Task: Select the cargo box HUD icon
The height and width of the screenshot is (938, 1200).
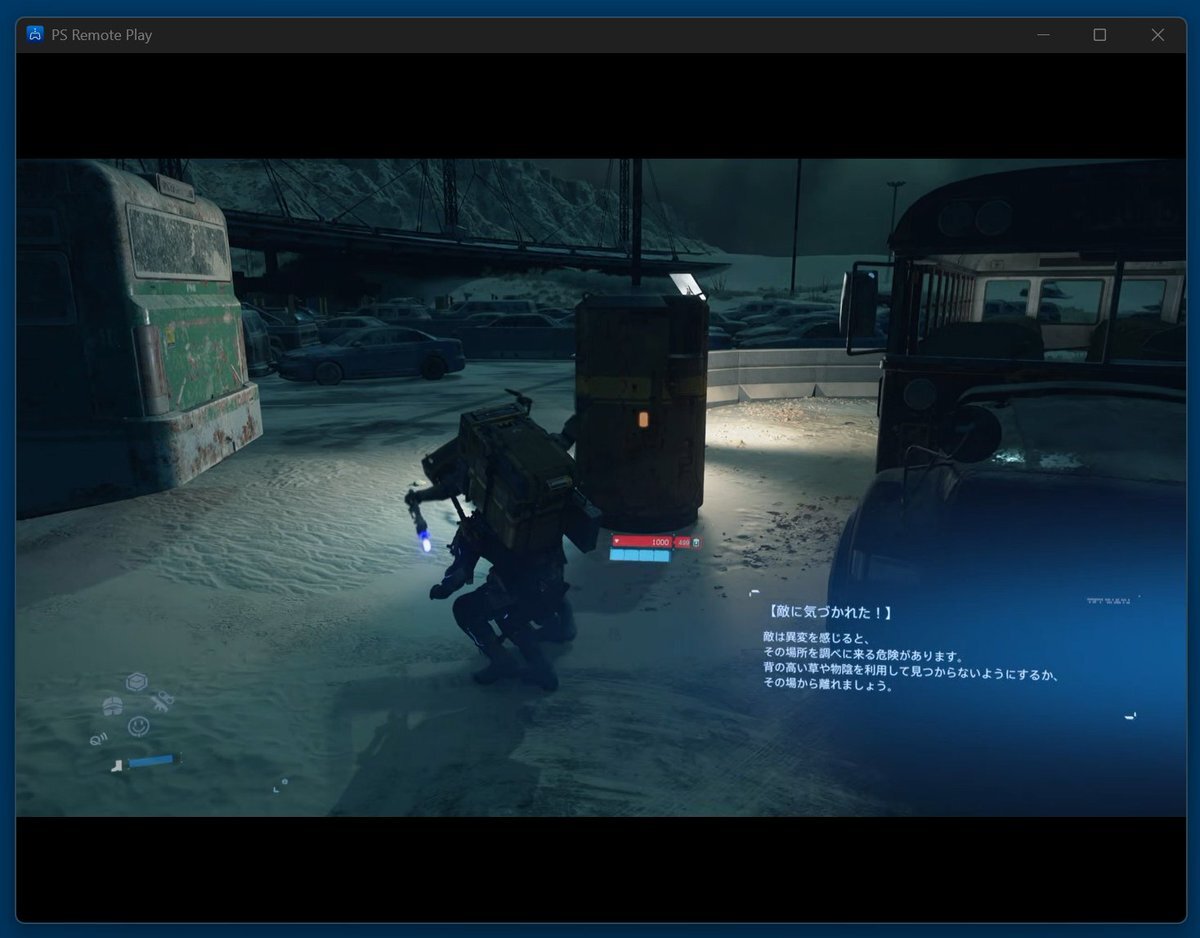Action: 138,682
